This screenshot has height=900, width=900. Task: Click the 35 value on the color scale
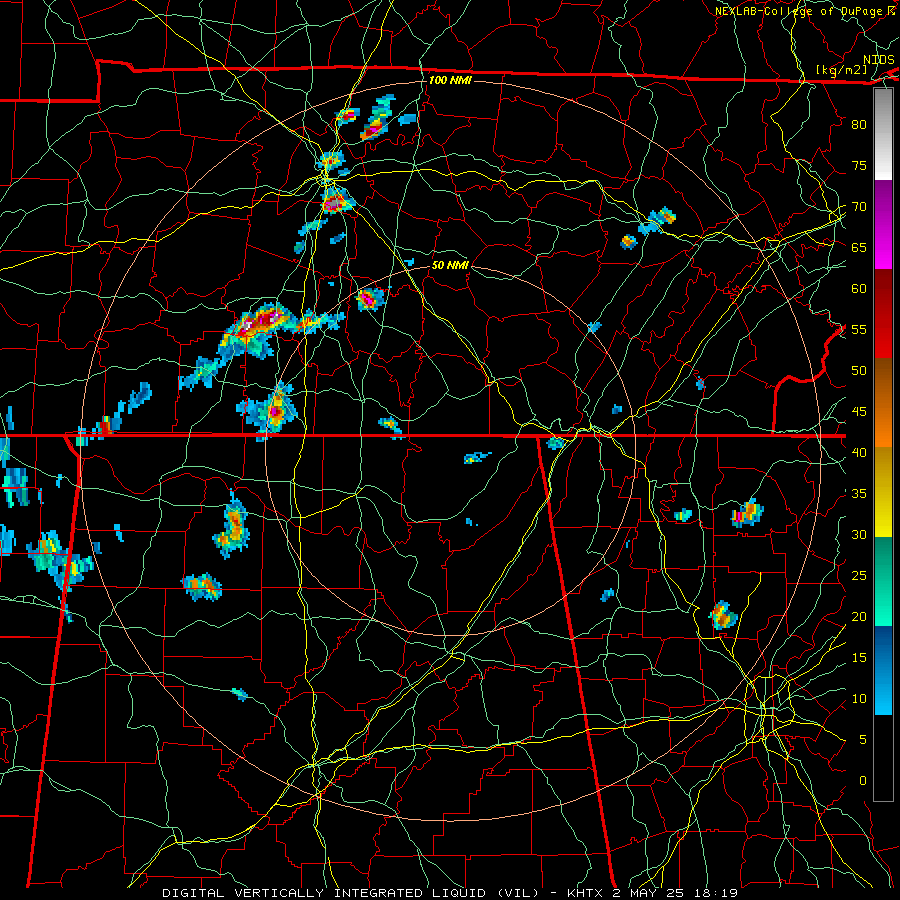[859, 494]
